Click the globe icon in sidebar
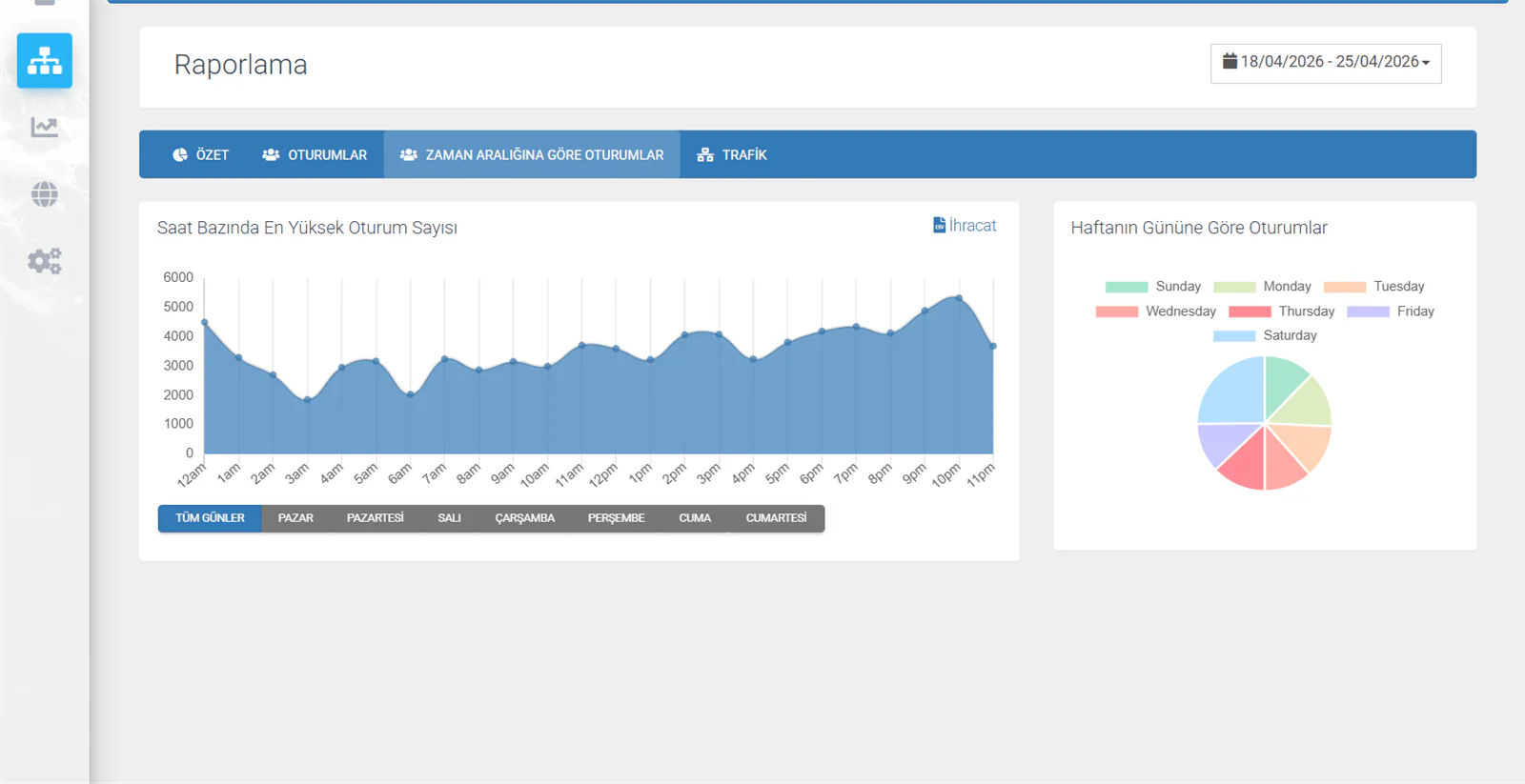 click(44, 194)
